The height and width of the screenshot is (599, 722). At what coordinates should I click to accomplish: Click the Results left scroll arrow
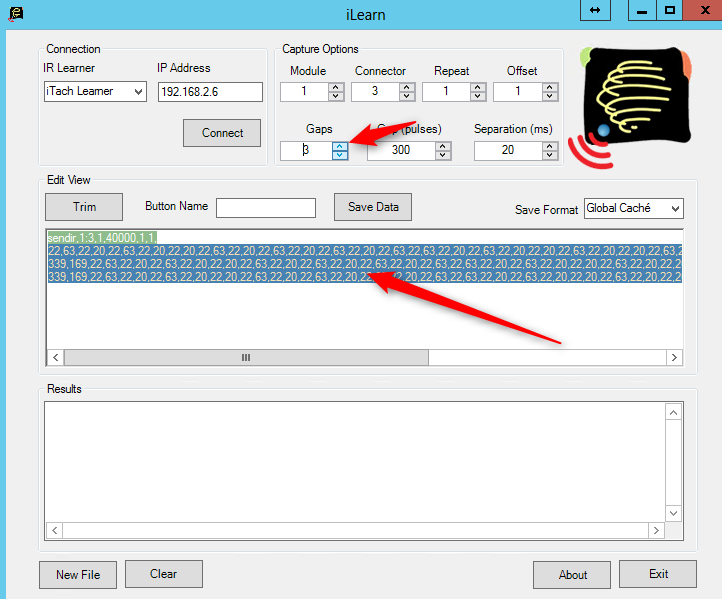pos(54,530)
